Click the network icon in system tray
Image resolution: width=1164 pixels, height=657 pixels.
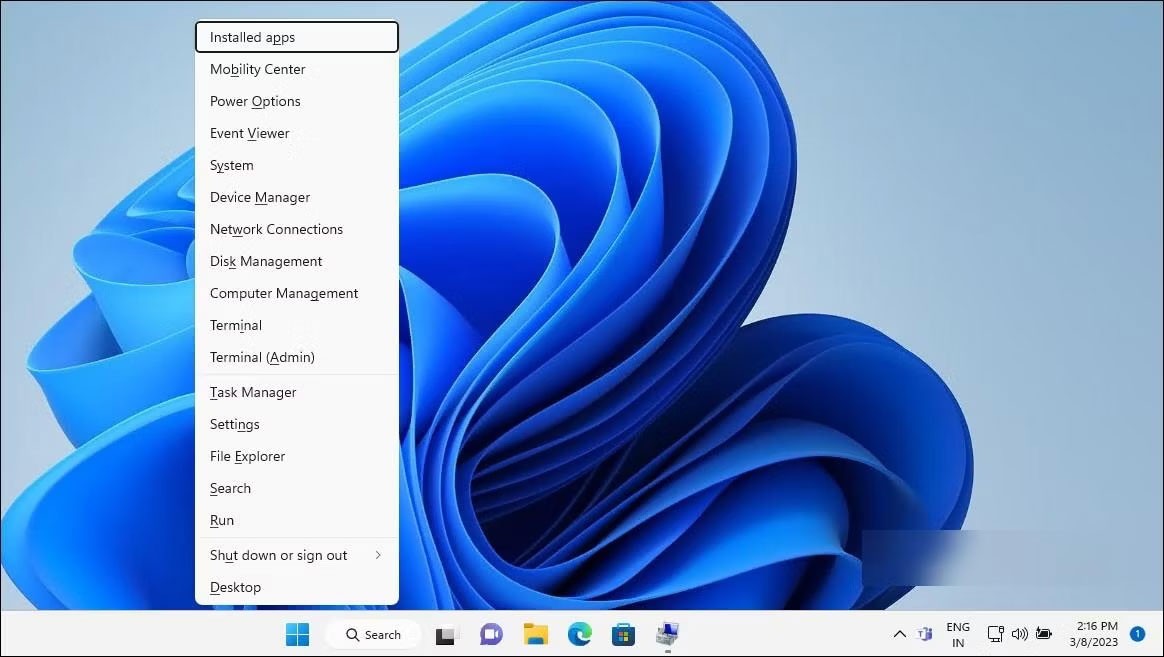995,634
